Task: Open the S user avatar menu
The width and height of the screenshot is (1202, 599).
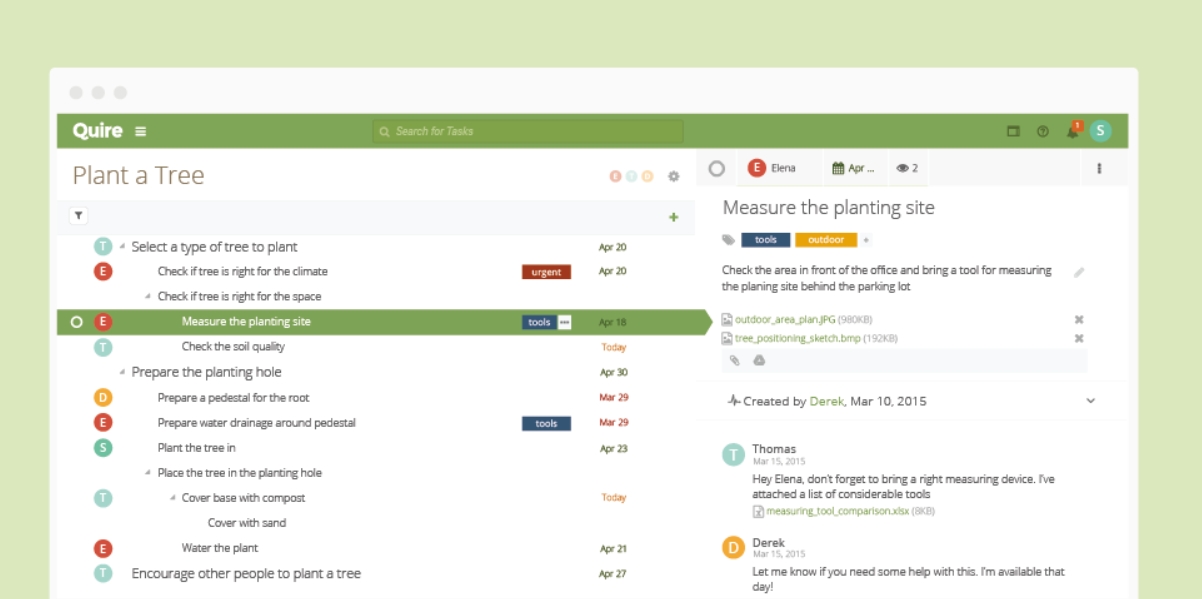Action: tap(1100, 130)
